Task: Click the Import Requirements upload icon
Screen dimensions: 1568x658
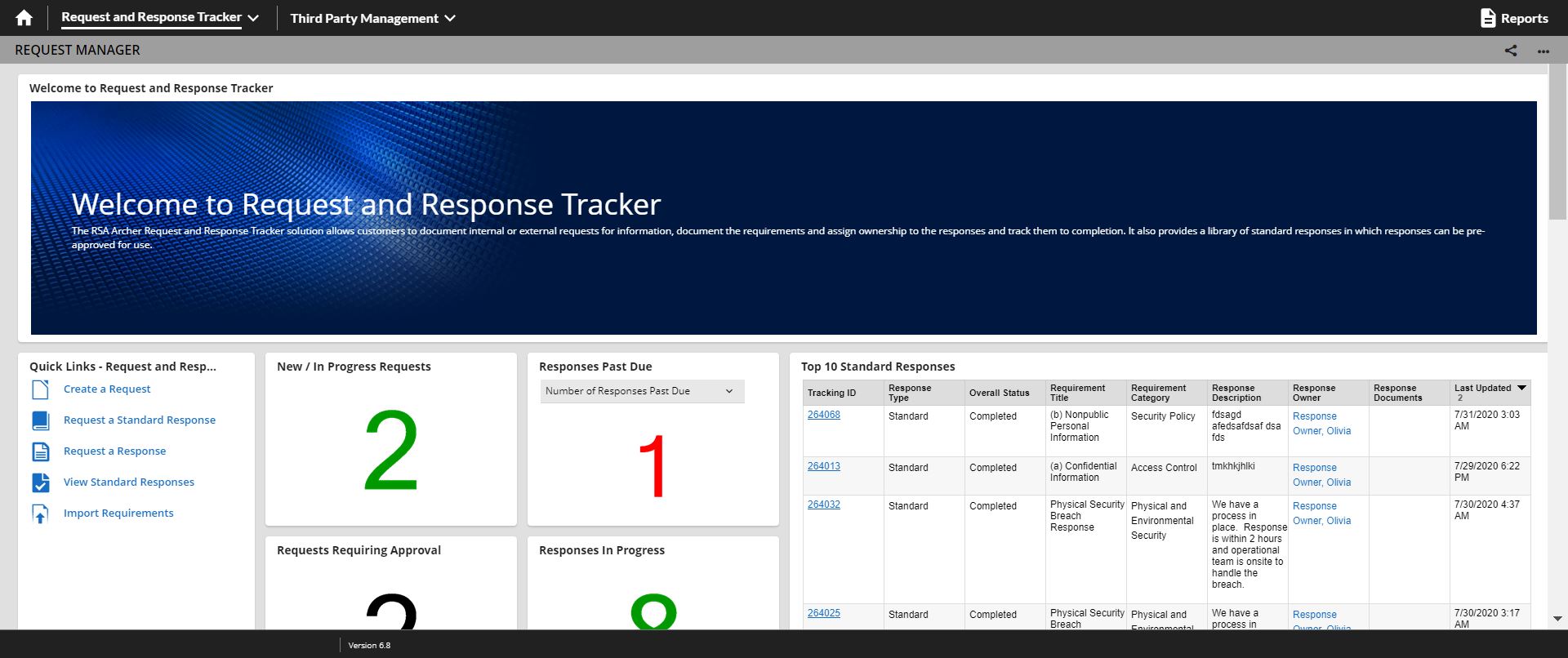Action: coord(40,514)
